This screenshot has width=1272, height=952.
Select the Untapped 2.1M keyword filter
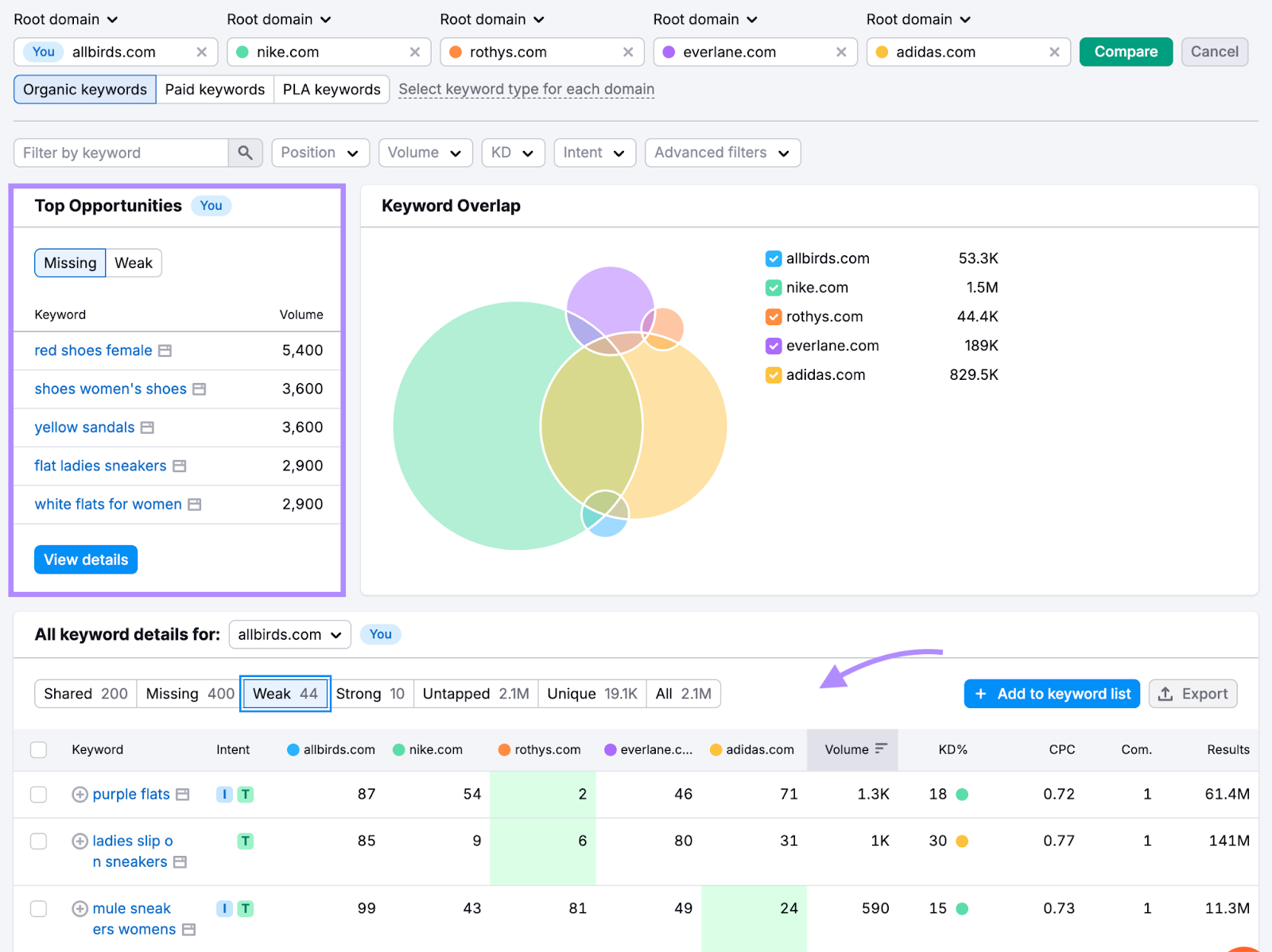475,693
